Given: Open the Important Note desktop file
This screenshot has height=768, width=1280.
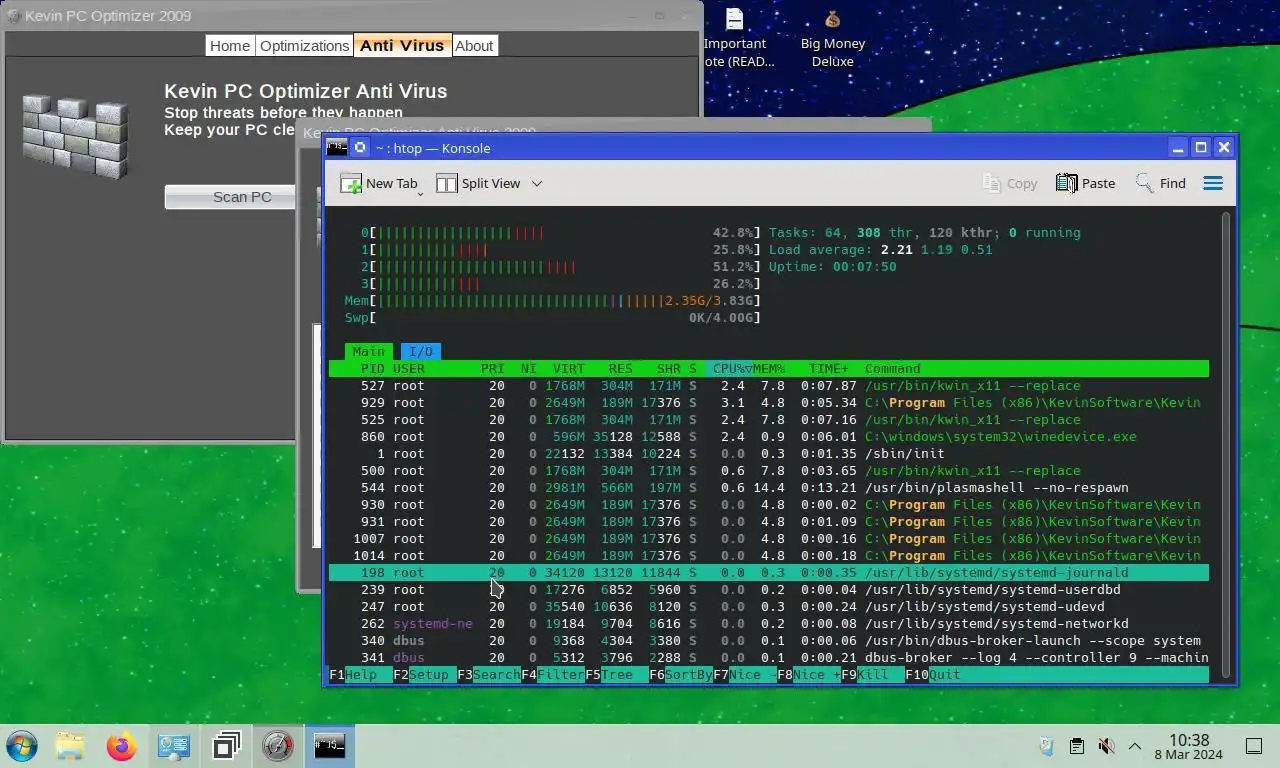Looking at the screenshot, I should tap(736, 38).
